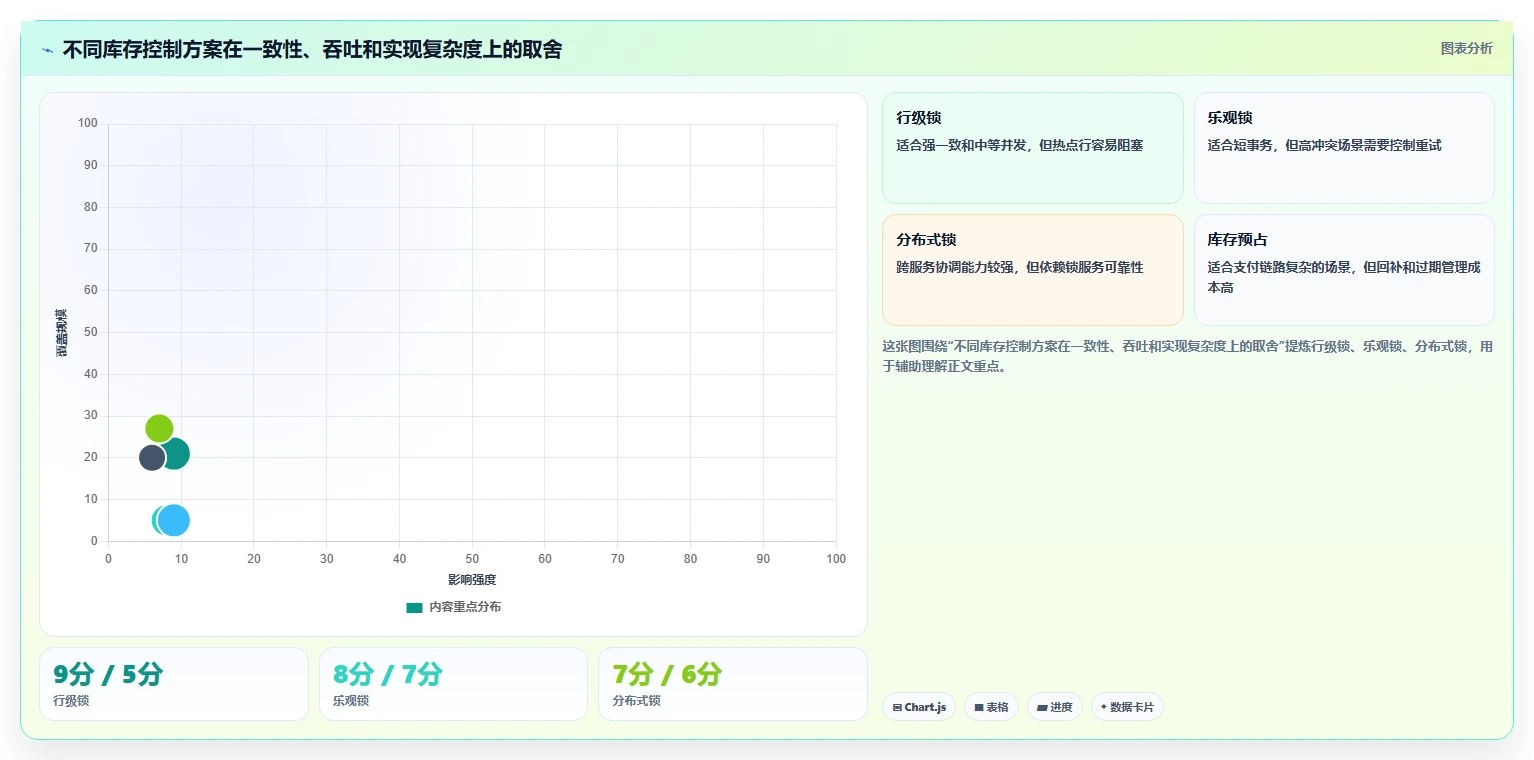1534x760 pixels.
Task: Click the sparkle icon in 数据卡片 tag
Action: tap(1104, 706)
